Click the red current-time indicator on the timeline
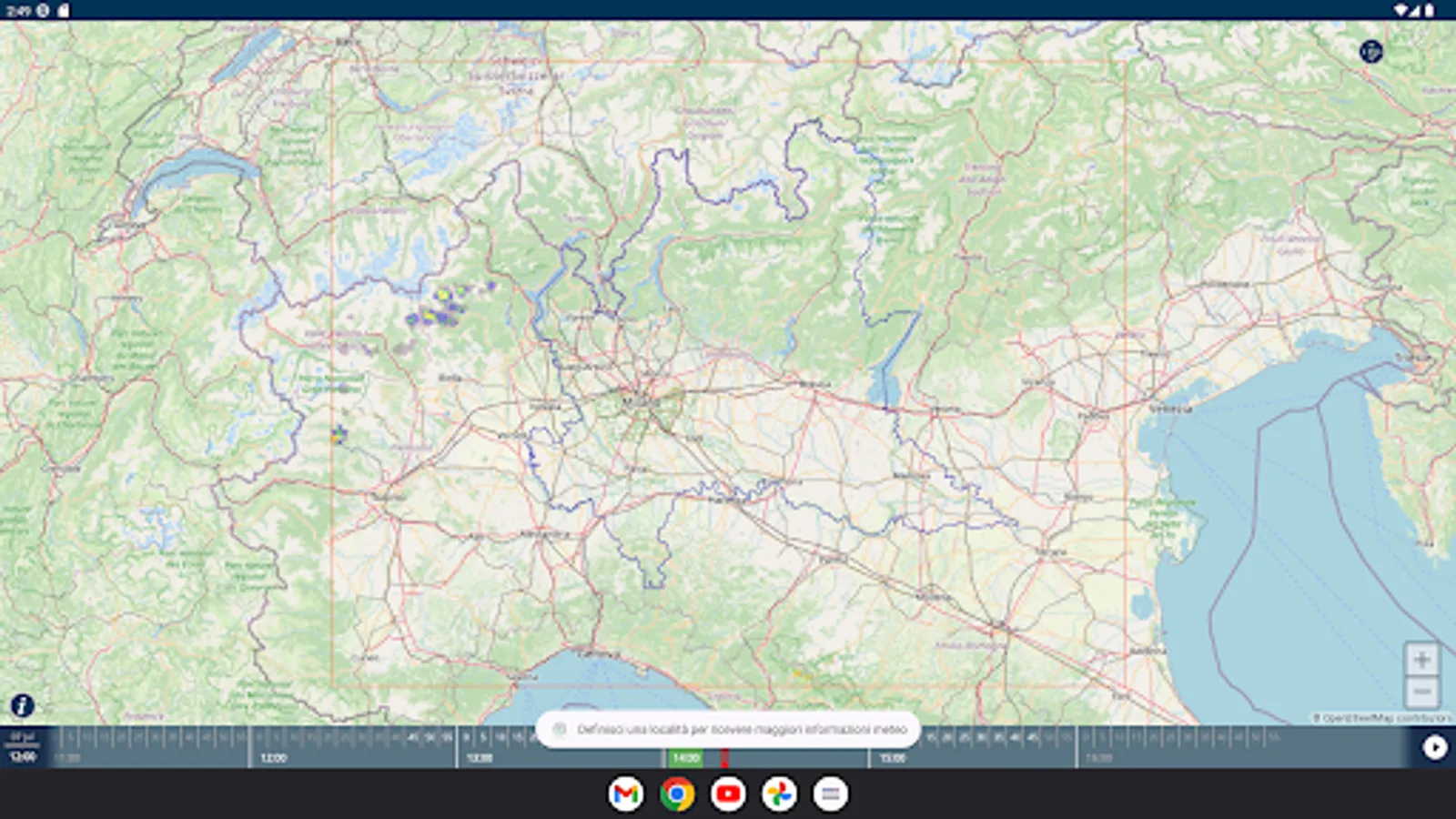The height and width of the screenshot is (819, 1456). (x=724, y=758)
